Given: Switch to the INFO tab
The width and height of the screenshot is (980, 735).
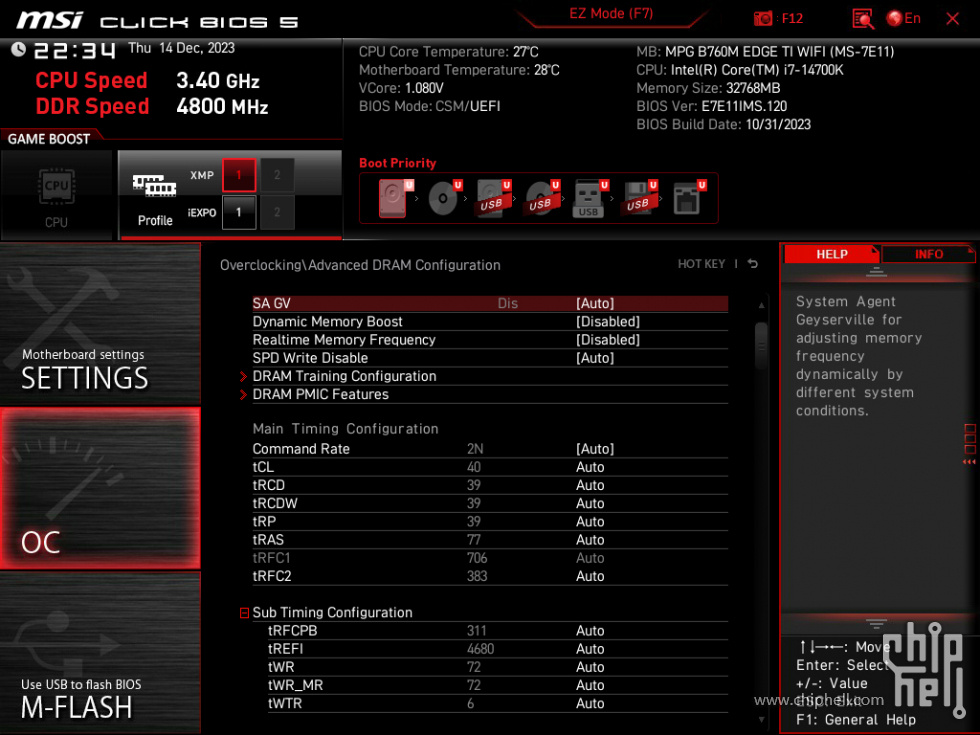Looking at the screenshot, I should click(929, 254).
